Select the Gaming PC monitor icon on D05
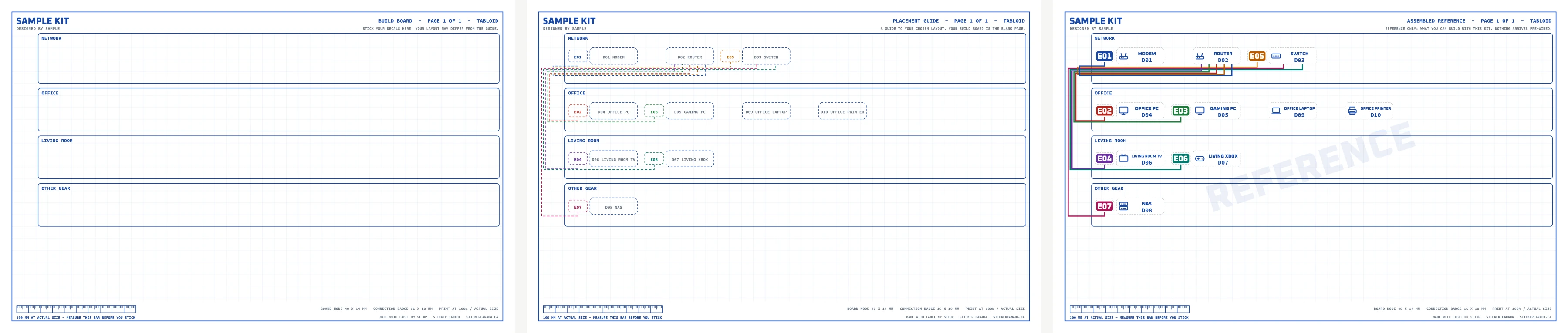The width and height of the screenshot is (1568, 333). [1200, 111]
